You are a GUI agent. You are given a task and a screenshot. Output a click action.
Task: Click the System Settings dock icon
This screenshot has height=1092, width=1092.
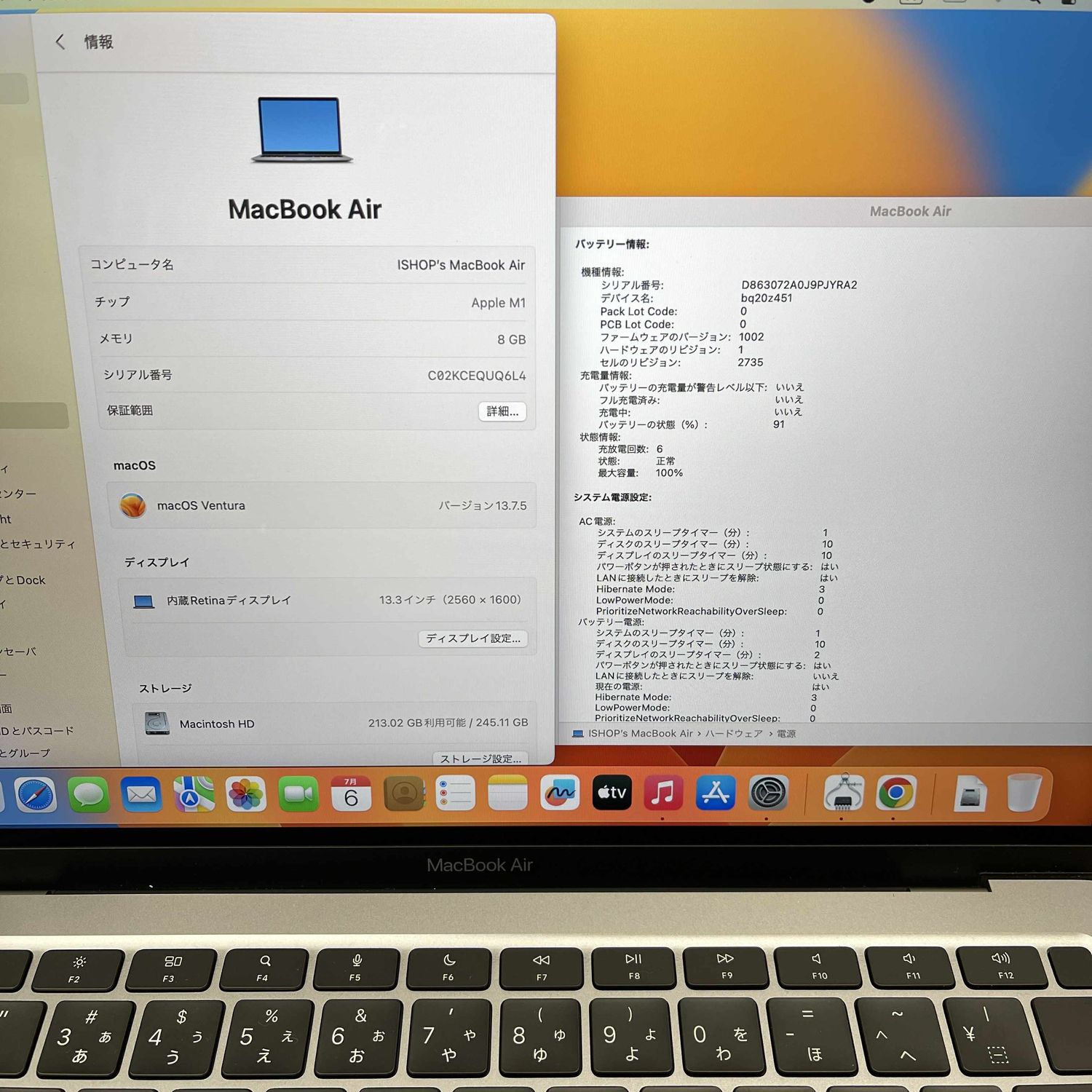(769, 793)
